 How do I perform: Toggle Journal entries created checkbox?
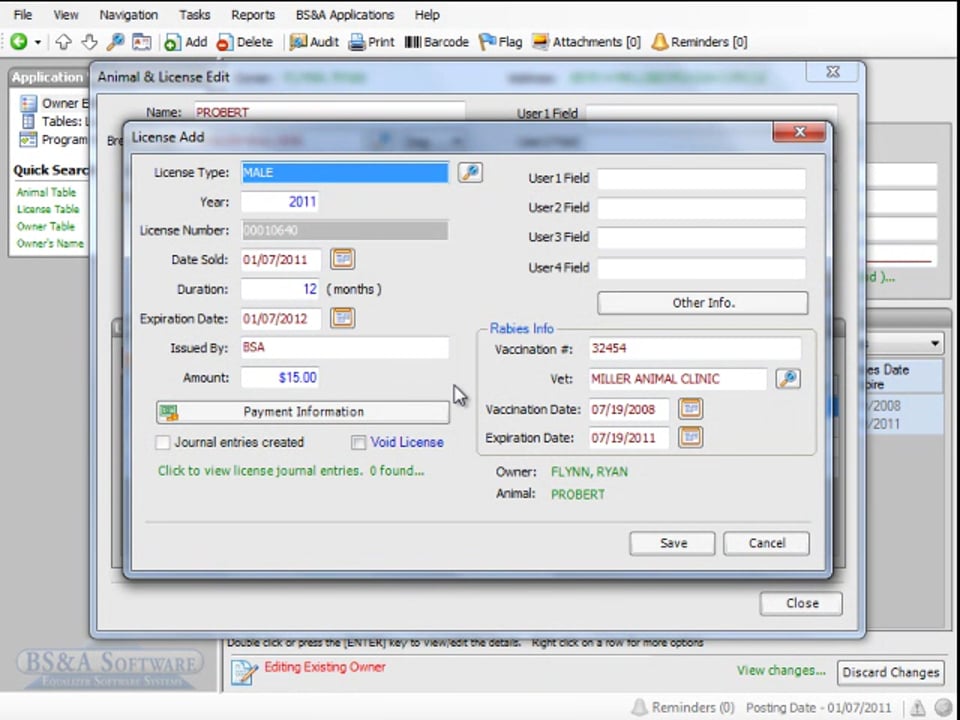click(163, 443)
